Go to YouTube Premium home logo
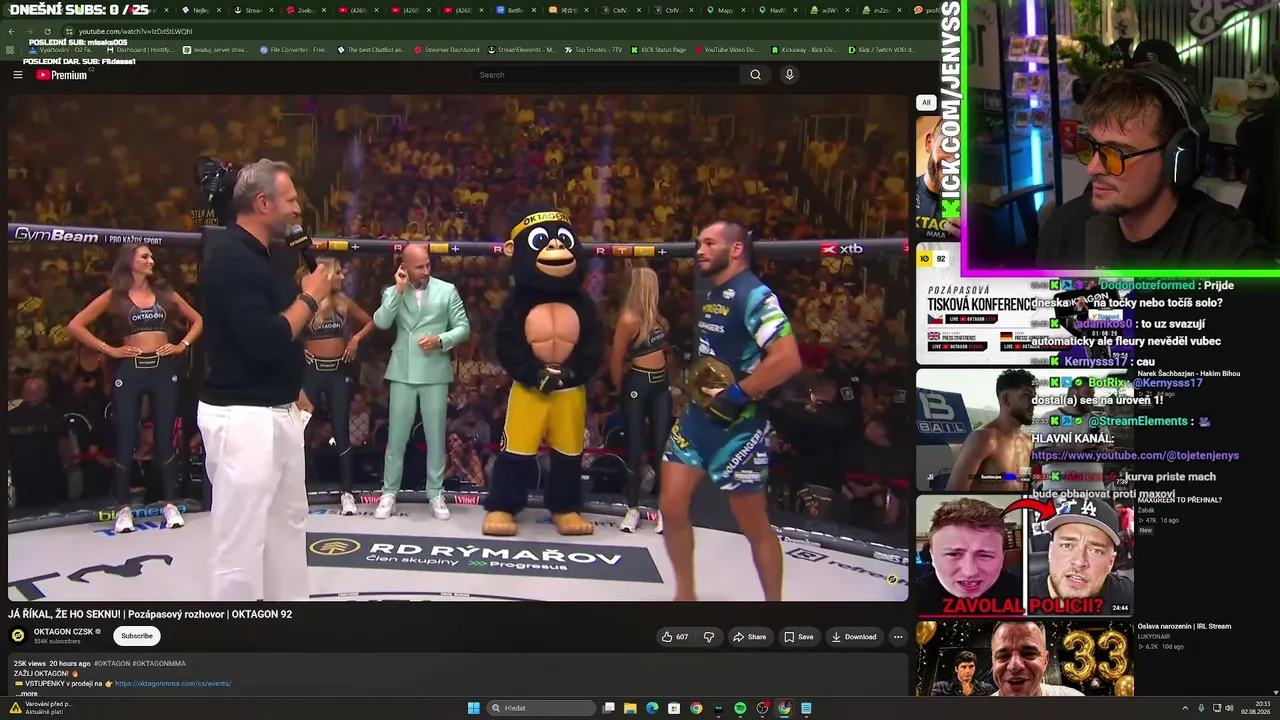 point(62,75)
